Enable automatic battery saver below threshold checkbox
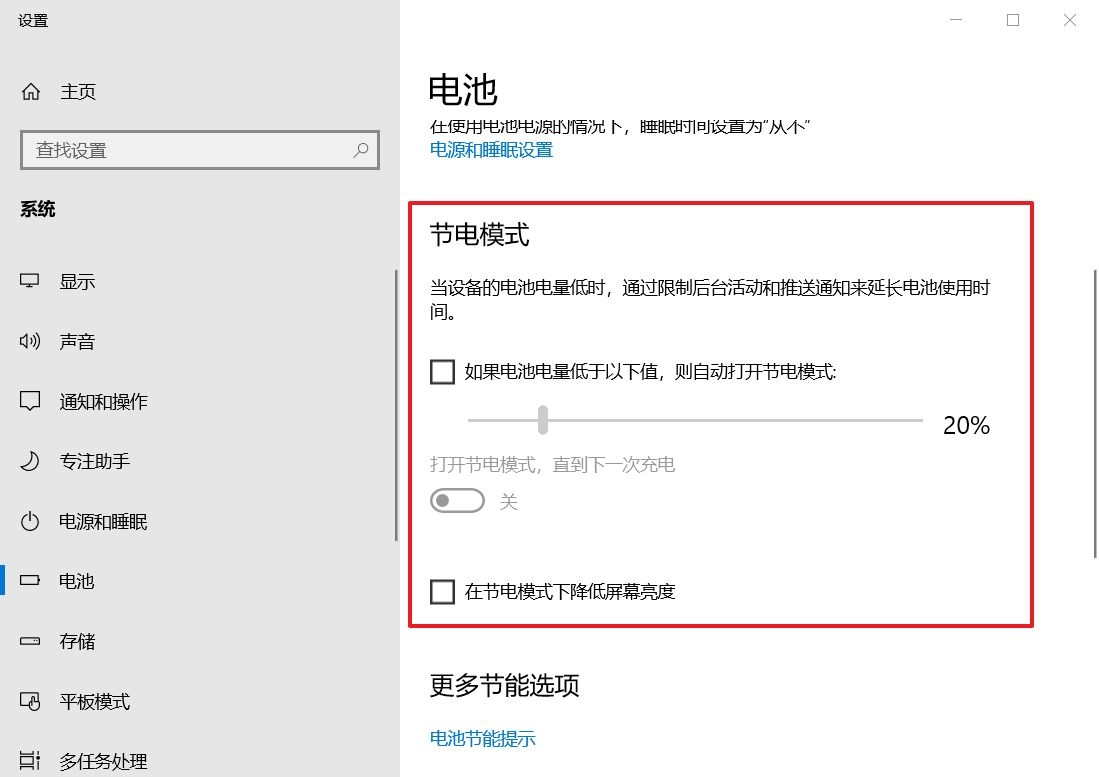This screenshot has height=777, width=1099. pyautogui.click(x=441, y=371)
